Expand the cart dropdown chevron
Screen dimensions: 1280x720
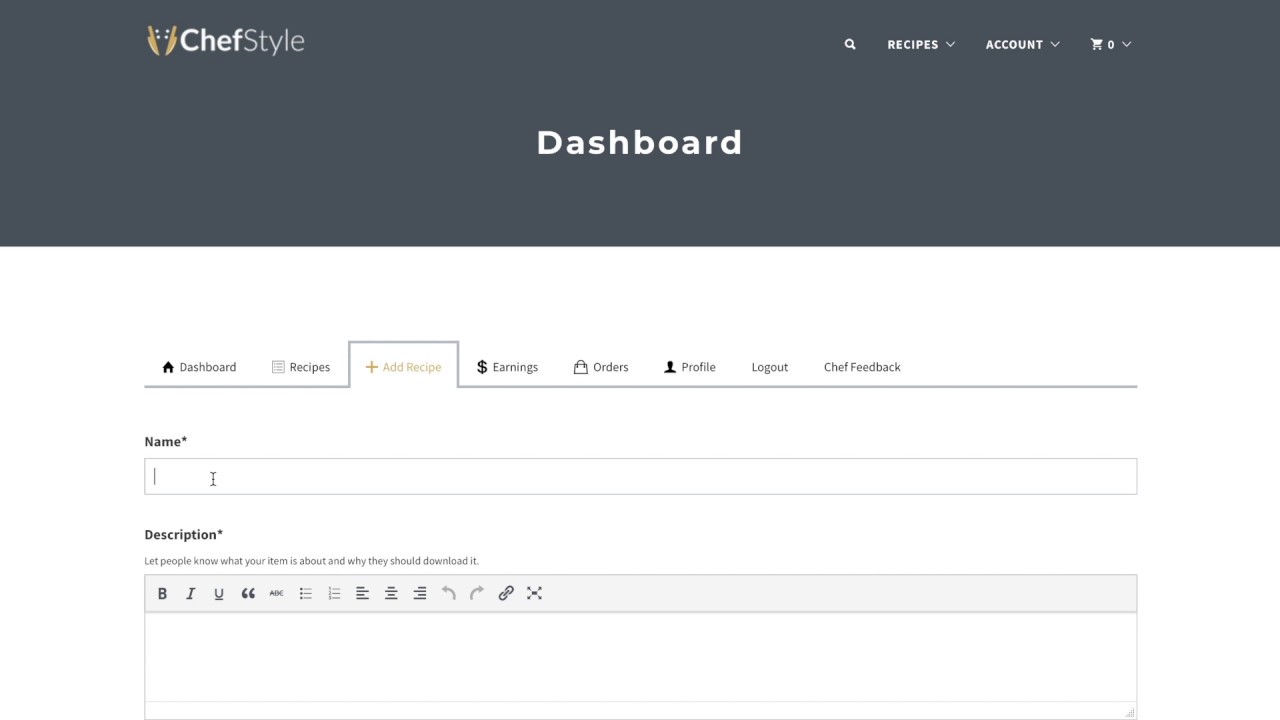[x=1127, y=44]
